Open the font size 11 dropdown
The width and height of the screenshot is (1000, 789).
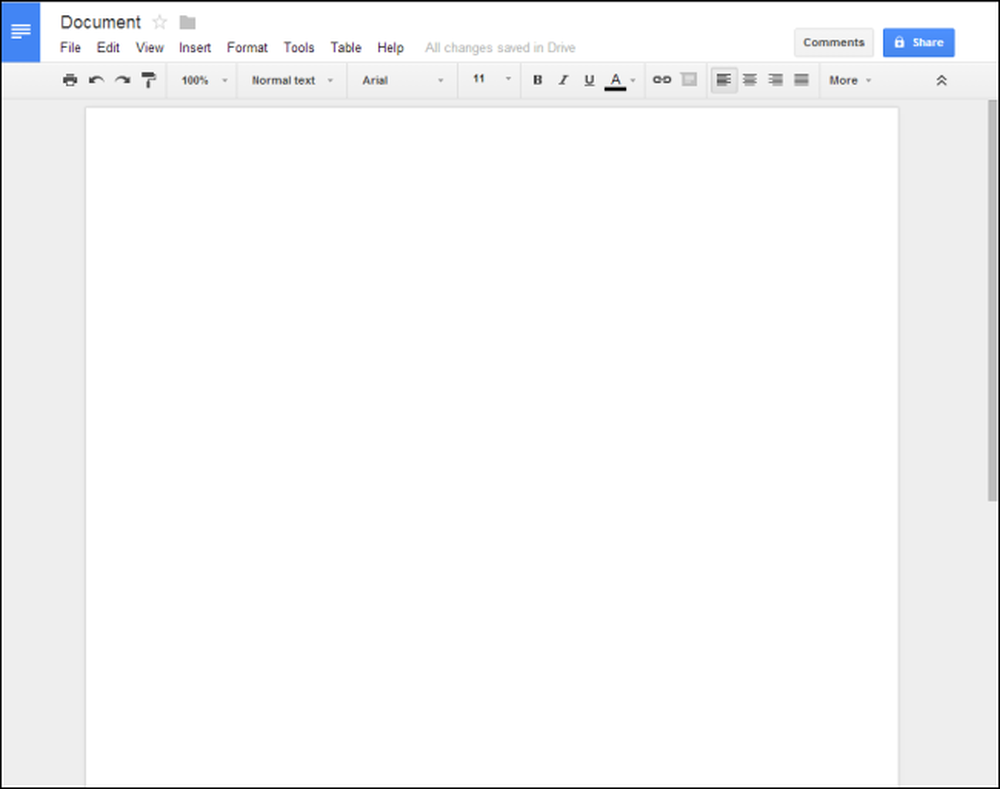(x=491, y=79)
